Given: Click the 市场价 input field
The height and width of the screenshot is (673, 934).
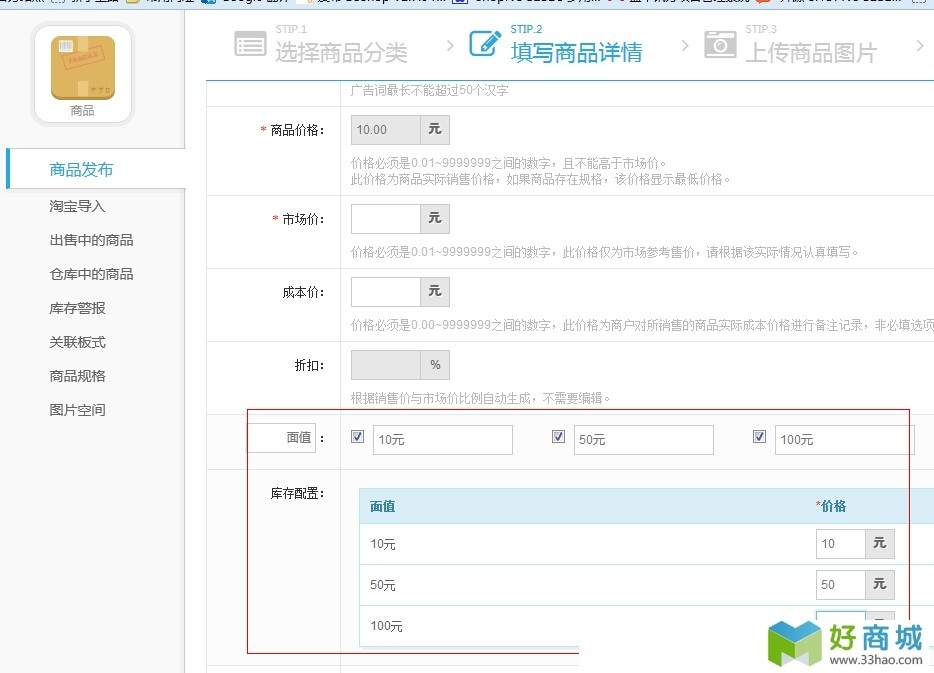Looking at the screenshot, I should 385,219.
